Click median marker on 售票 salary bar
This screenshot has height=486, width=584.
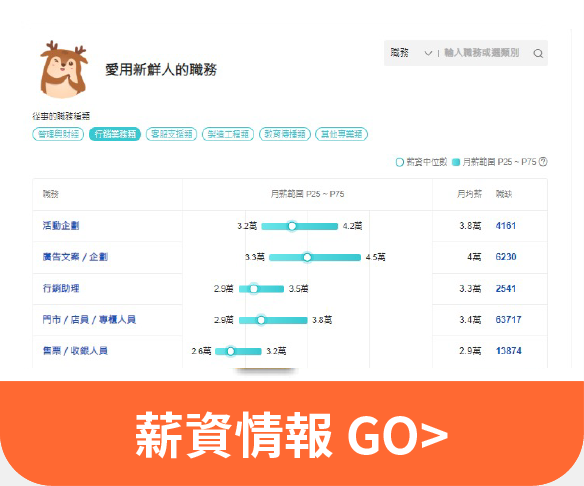[231, 351]
